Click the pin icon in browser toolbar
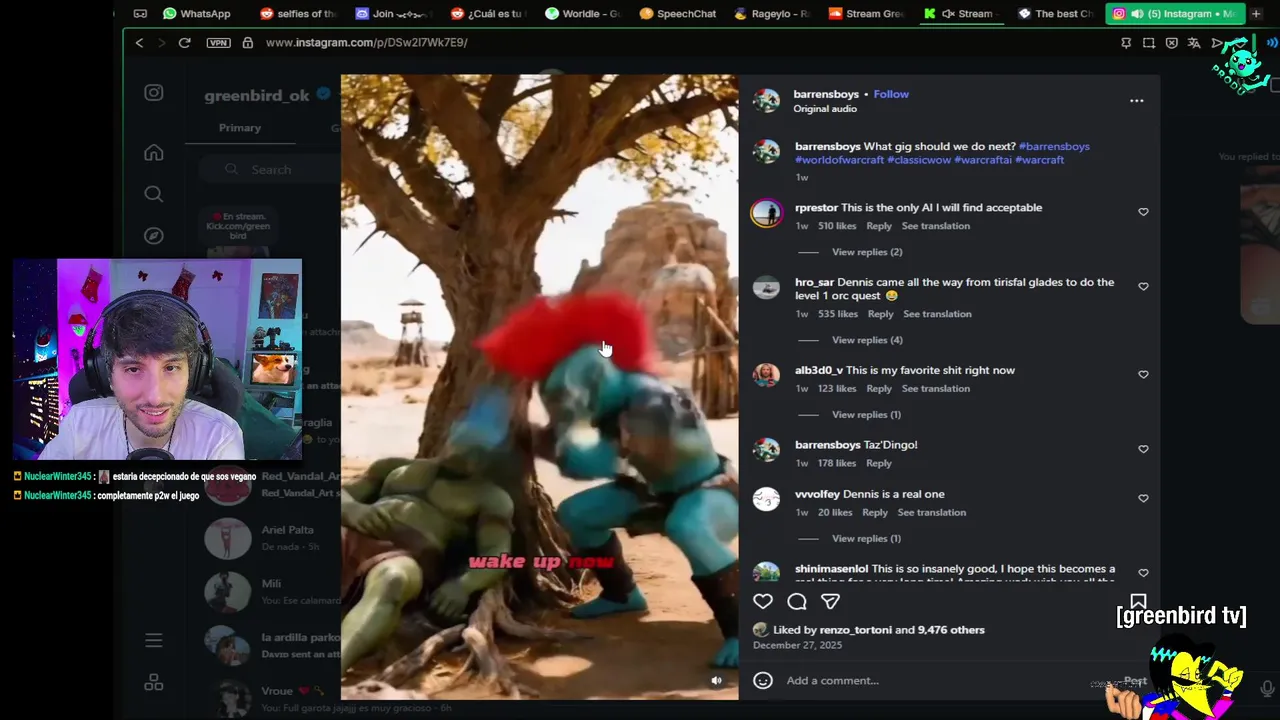Viewport: 1280px width, 720px height. tap(1126, 43)
